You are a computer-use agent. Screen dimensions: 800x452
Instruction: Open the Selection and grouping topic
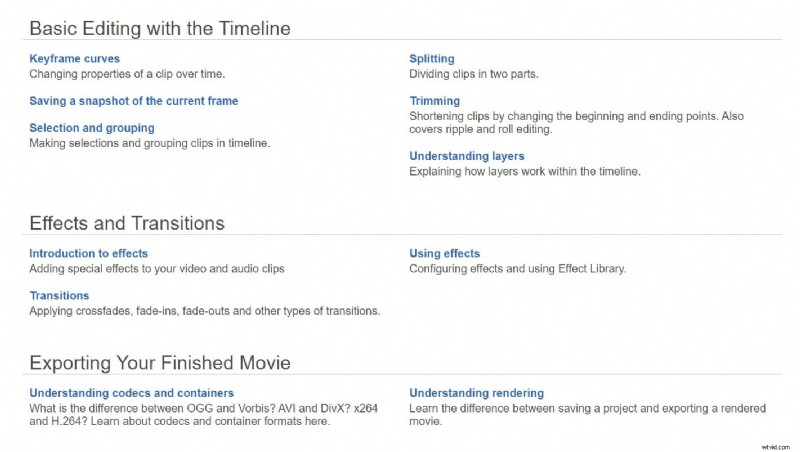91,128
